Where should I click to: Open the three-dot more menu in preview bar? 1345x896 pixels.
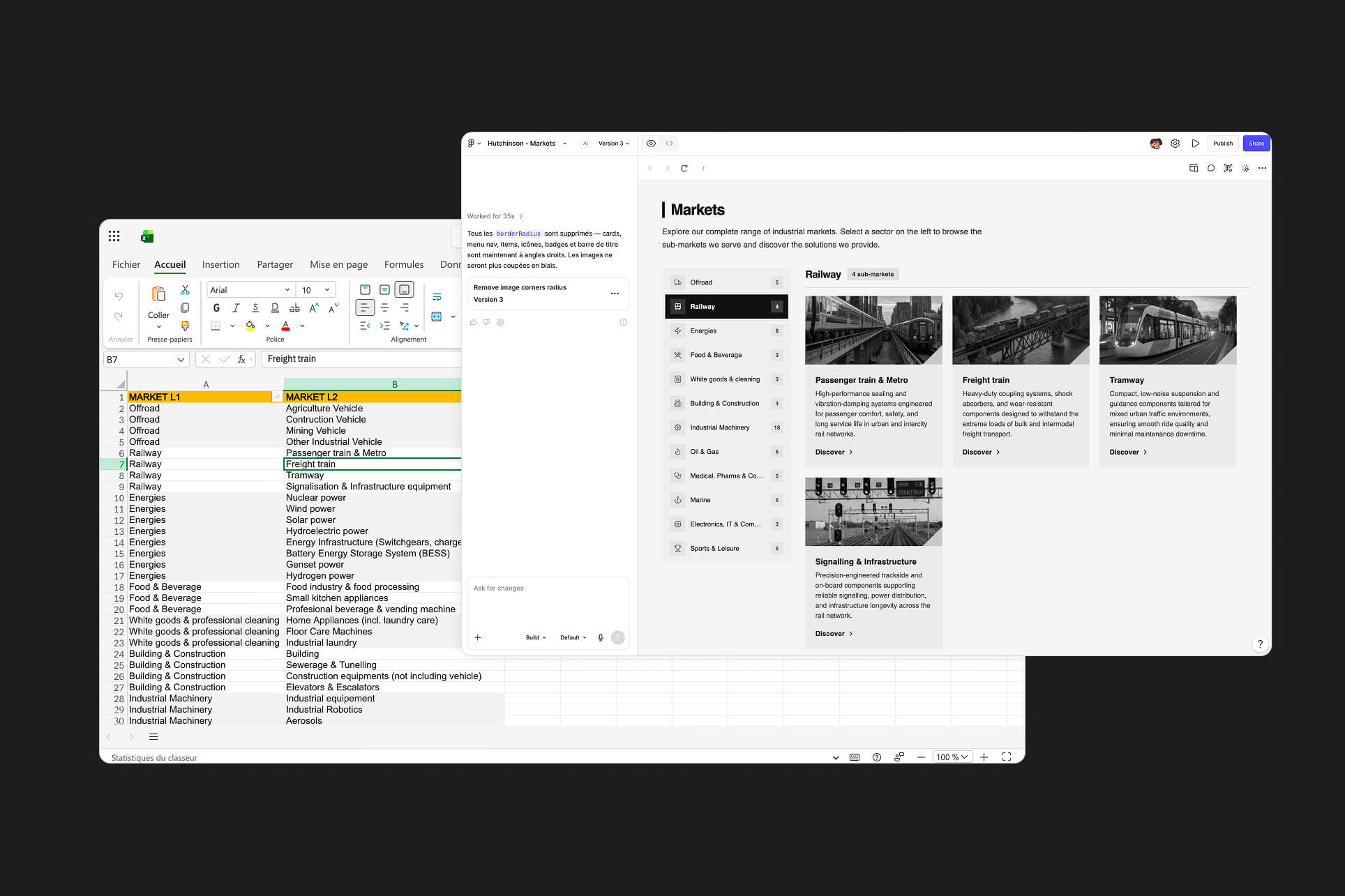tap(1262, 168)
